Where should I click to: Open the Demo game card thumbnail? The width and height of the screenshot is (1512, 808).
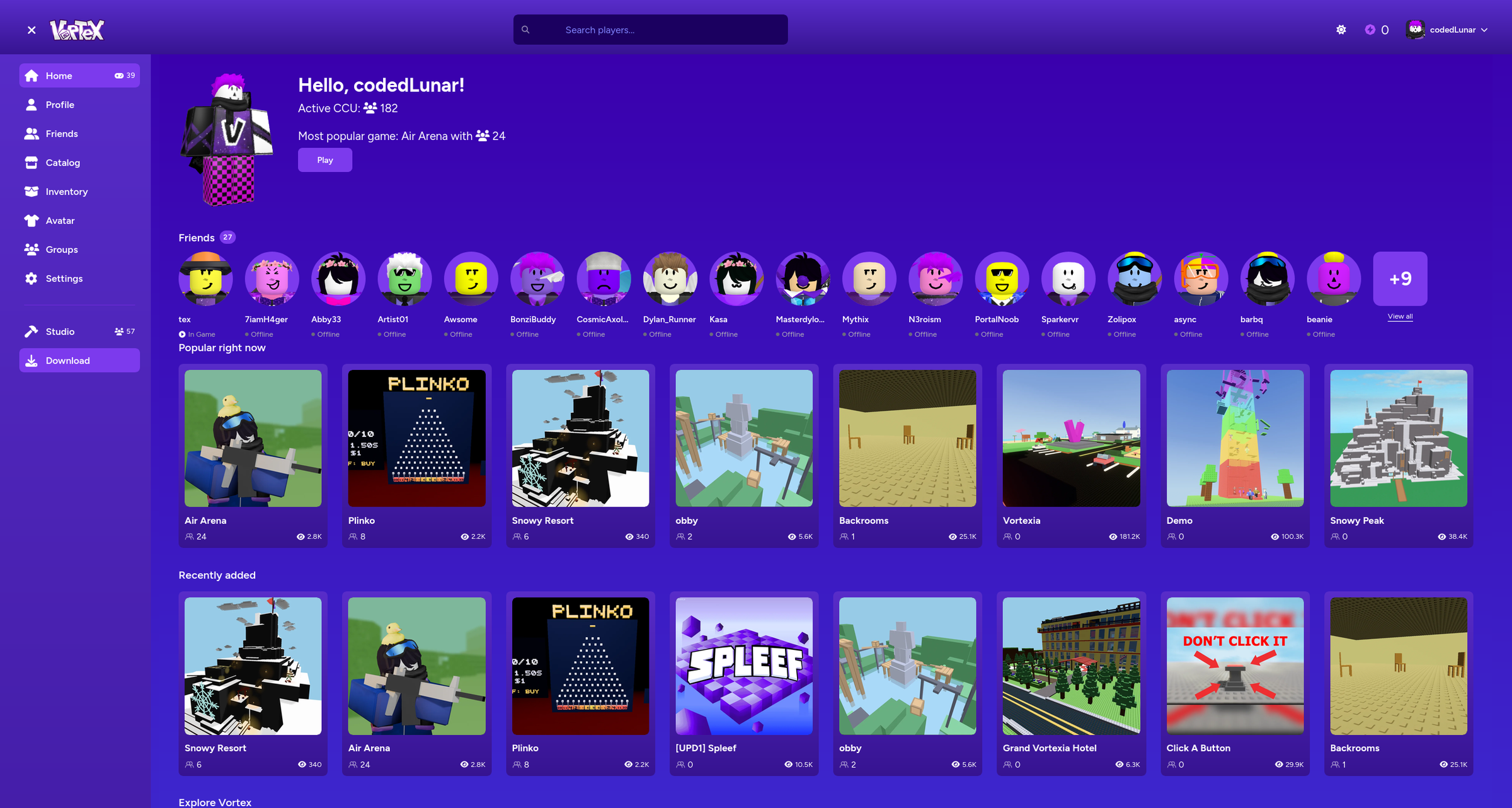pyautogui.click(x=1235, y=438)
